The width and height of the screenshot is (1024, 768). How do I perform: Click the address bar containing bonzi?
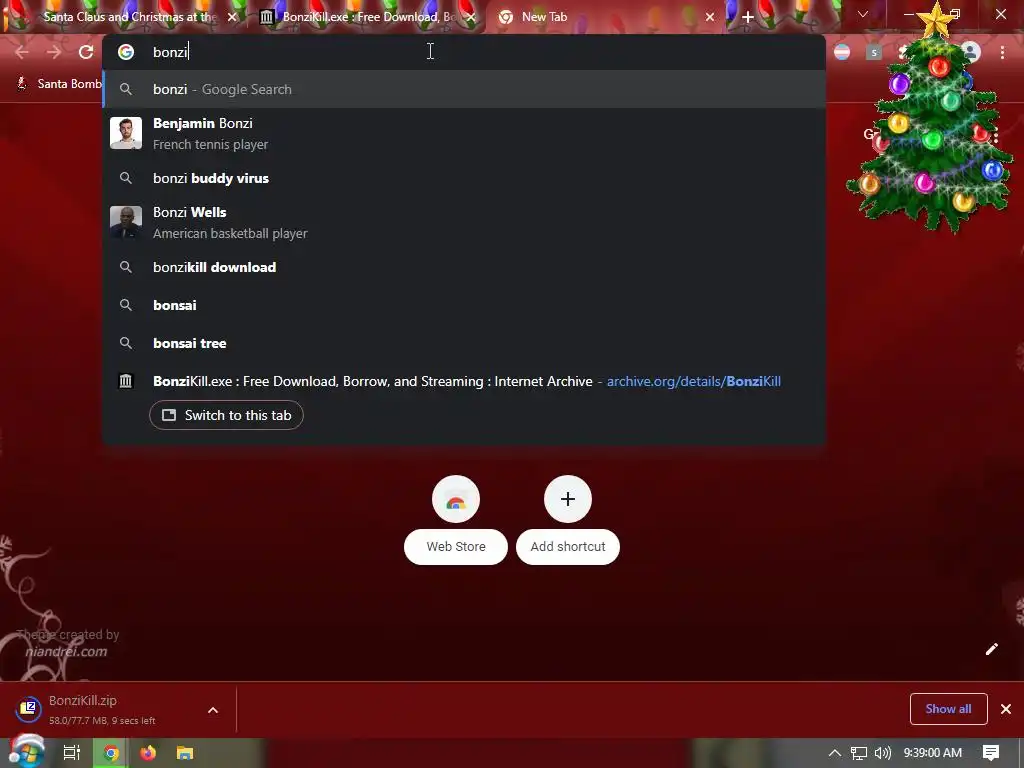[x=464, y=52]
